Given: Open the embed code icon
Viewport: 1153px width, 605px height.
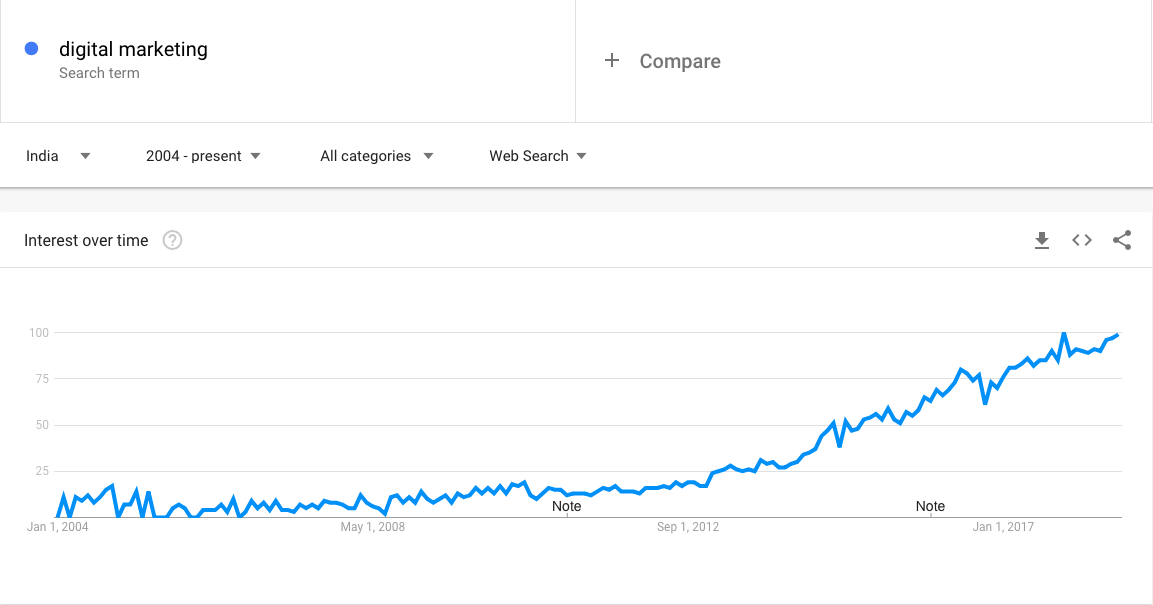Looking at the screenshot, I should click(1082, 240).
